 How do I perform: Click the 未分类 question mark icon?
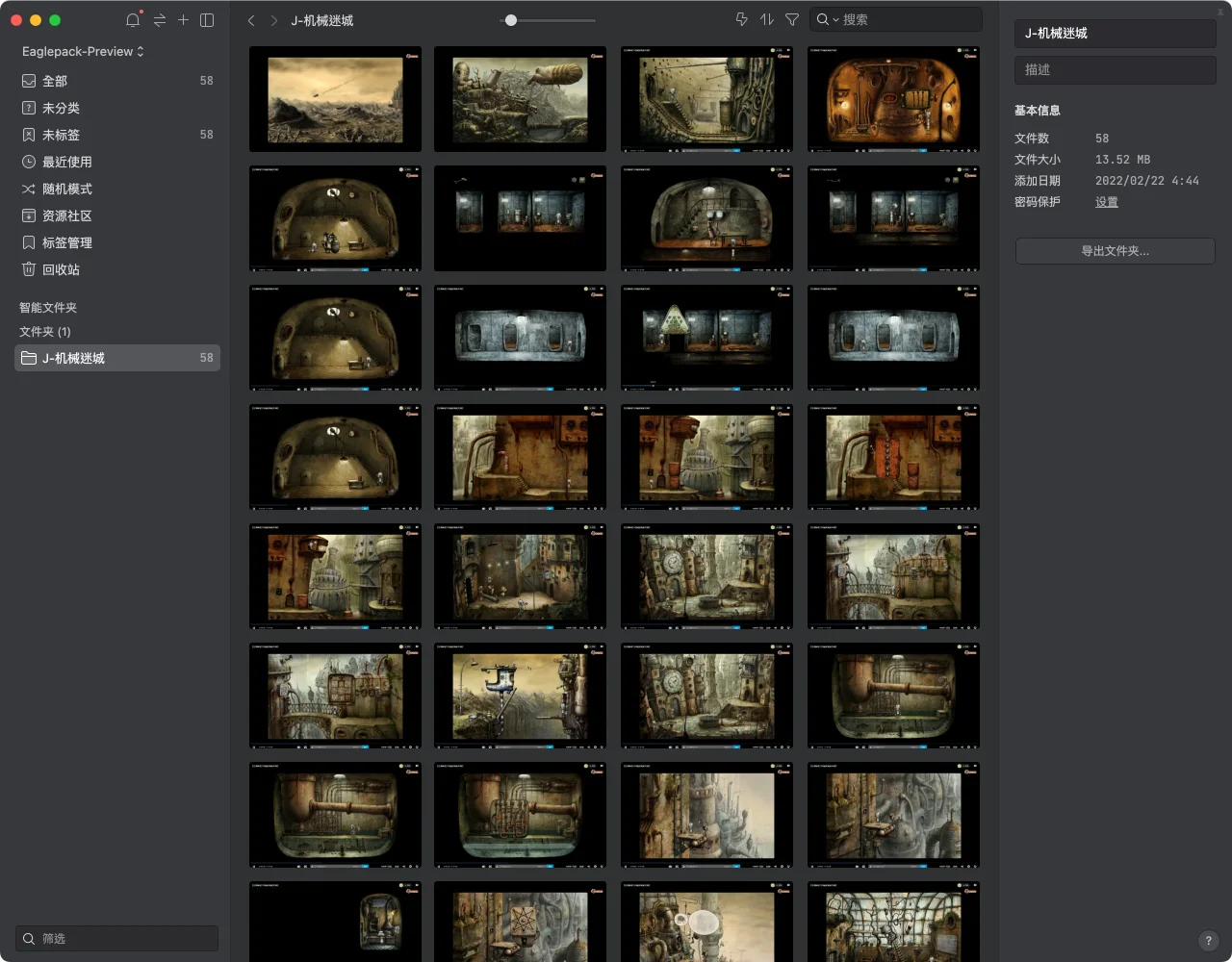tap(29, 108)
